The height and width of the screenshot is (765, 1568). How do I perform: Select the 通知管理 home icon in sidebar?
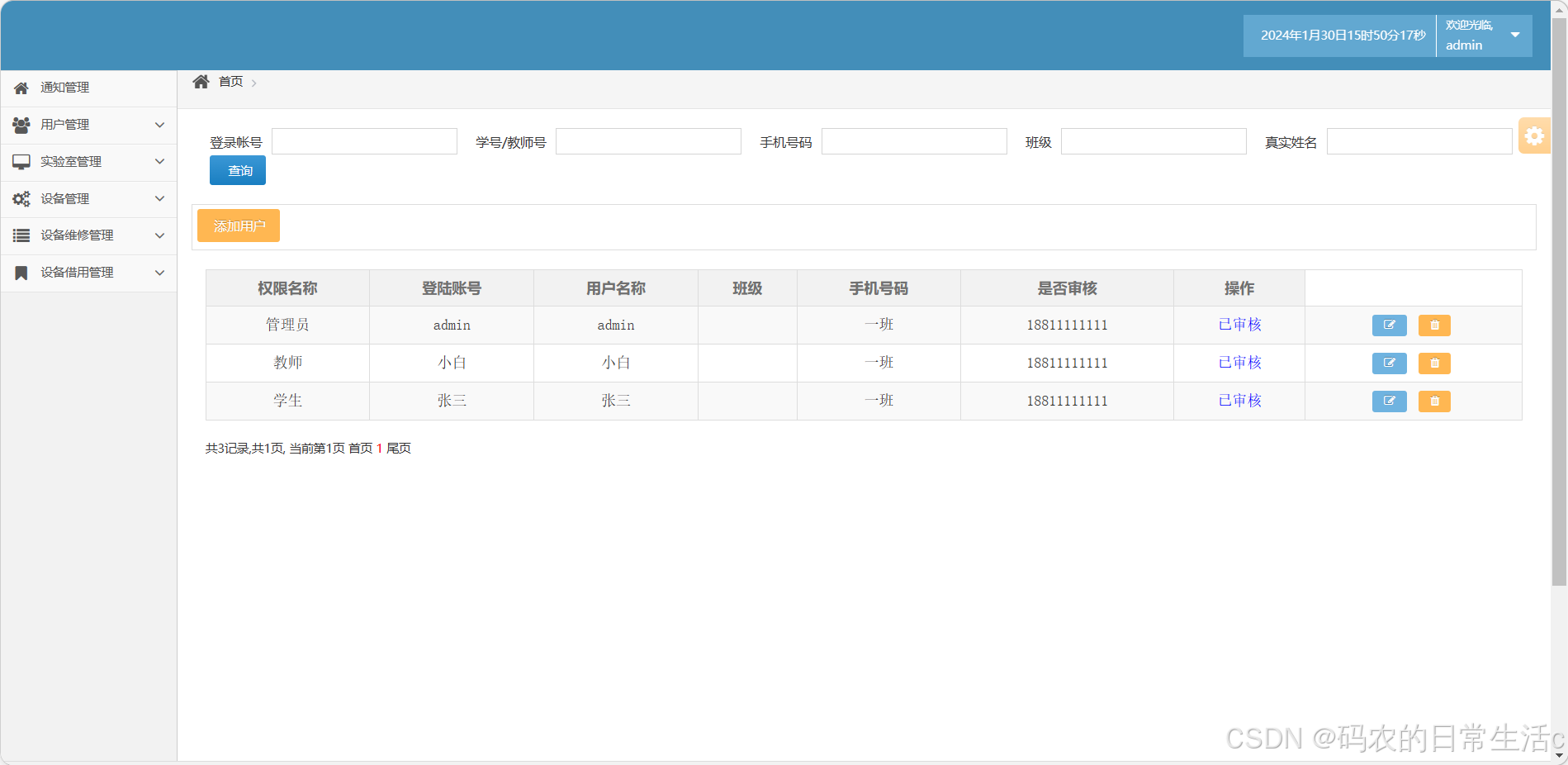(21, 88)
